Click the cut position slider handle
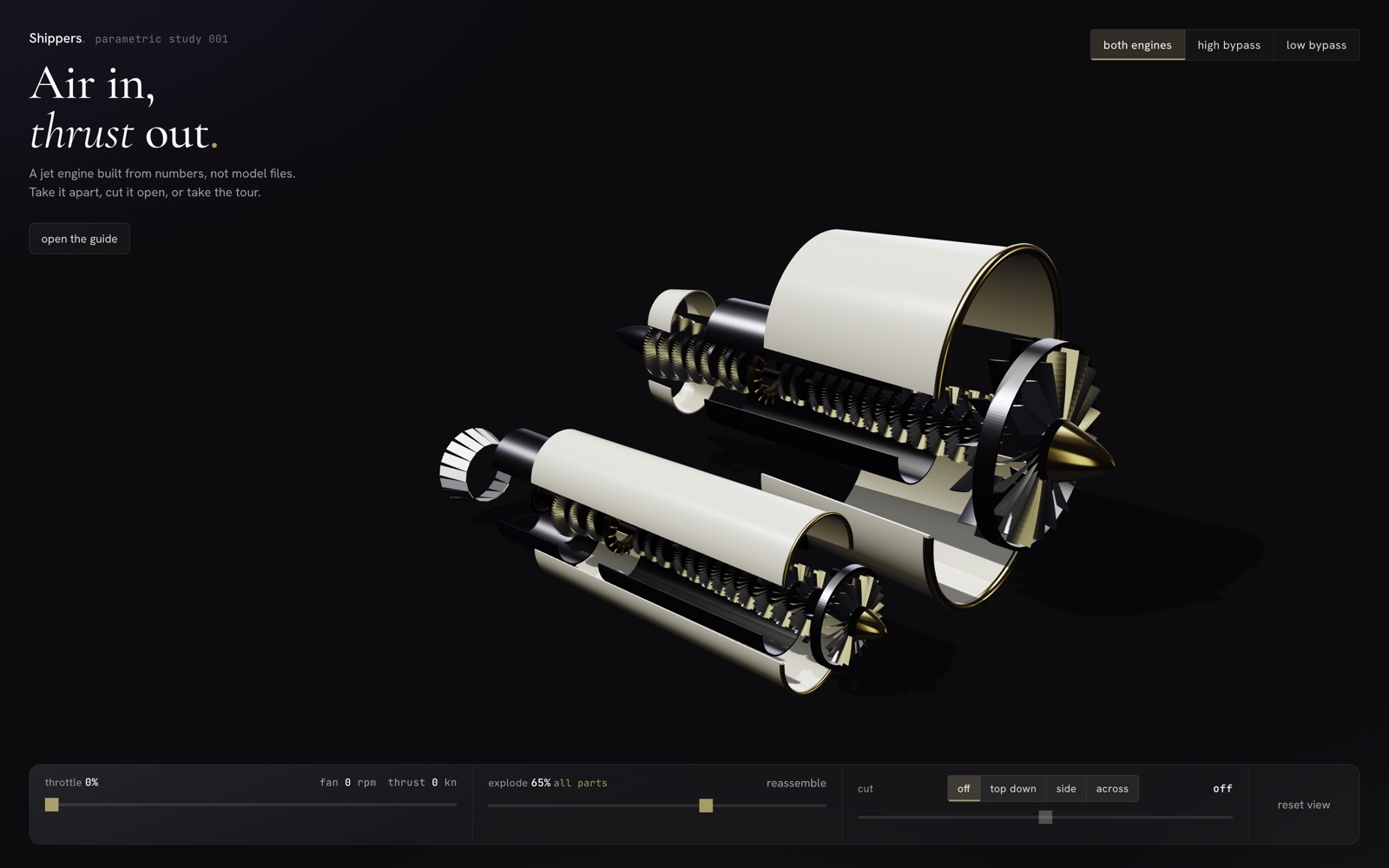Image resolution: width=1389 pixels, height=868 pixels. point(1045,817)
